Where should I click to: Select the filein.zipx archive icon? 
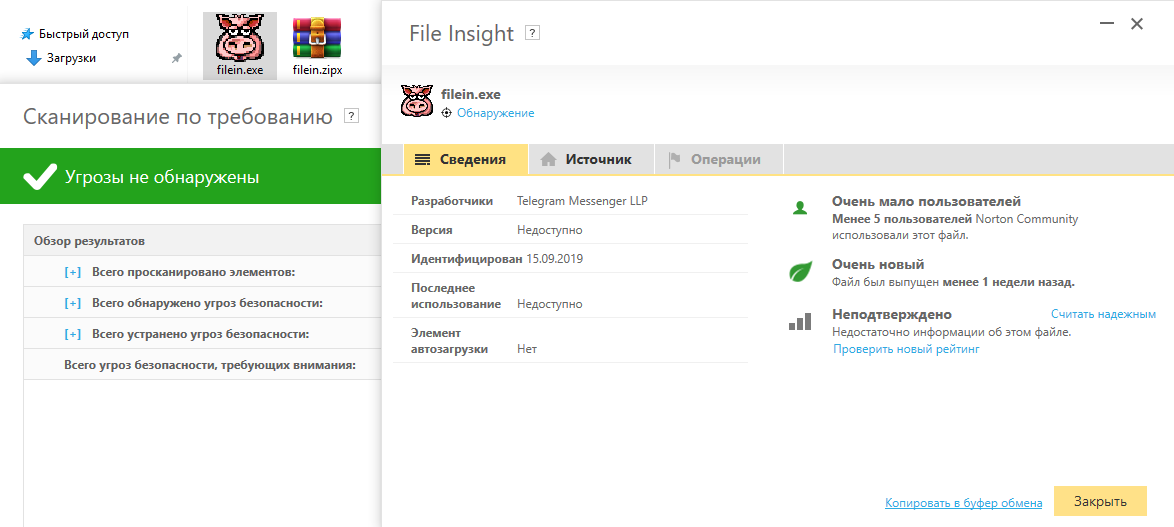coord(317,39)
